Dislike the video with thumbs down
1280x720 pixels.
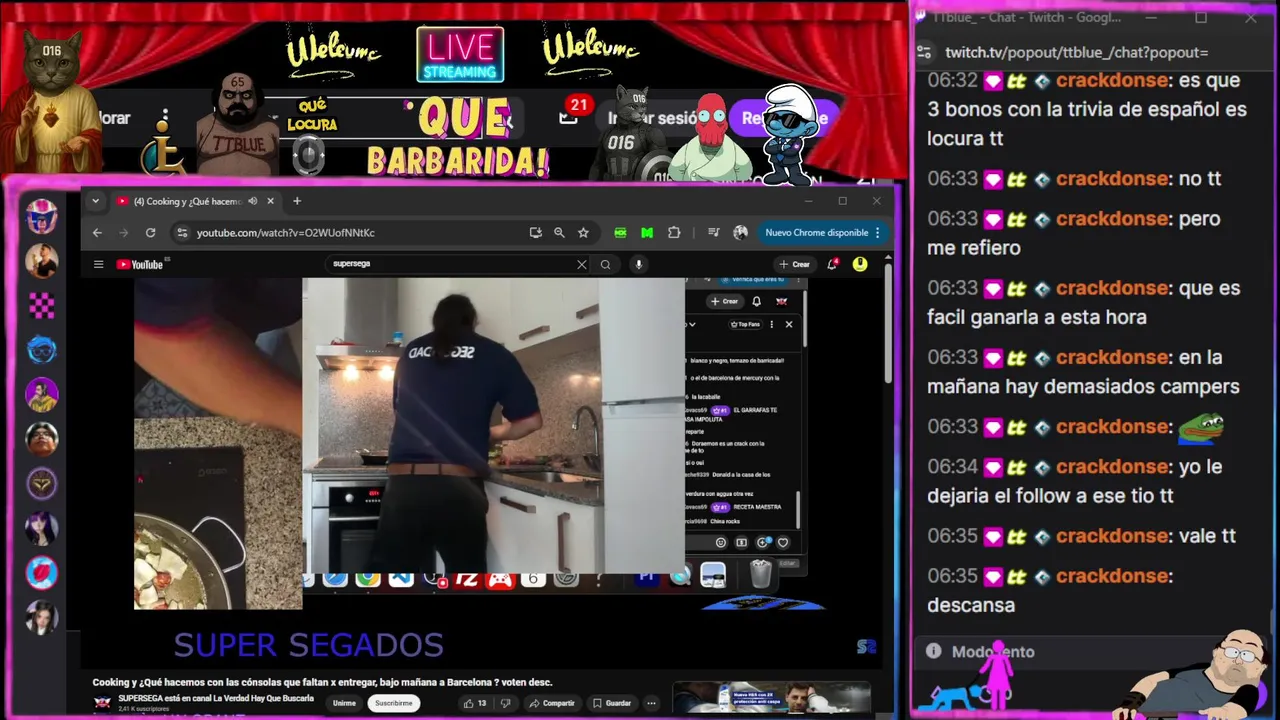(x=507, y=703)
